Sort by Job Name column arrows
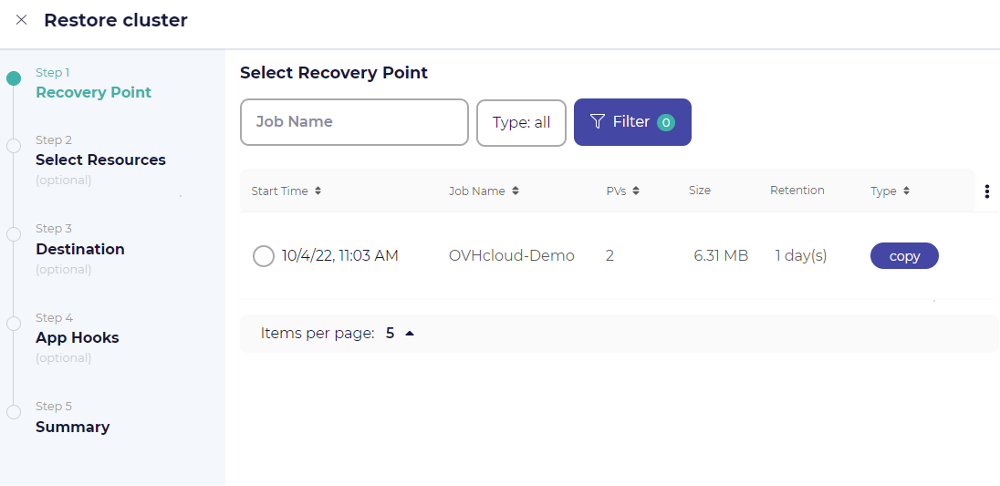This screenshot has height=486, width=1000. (515, 191)
